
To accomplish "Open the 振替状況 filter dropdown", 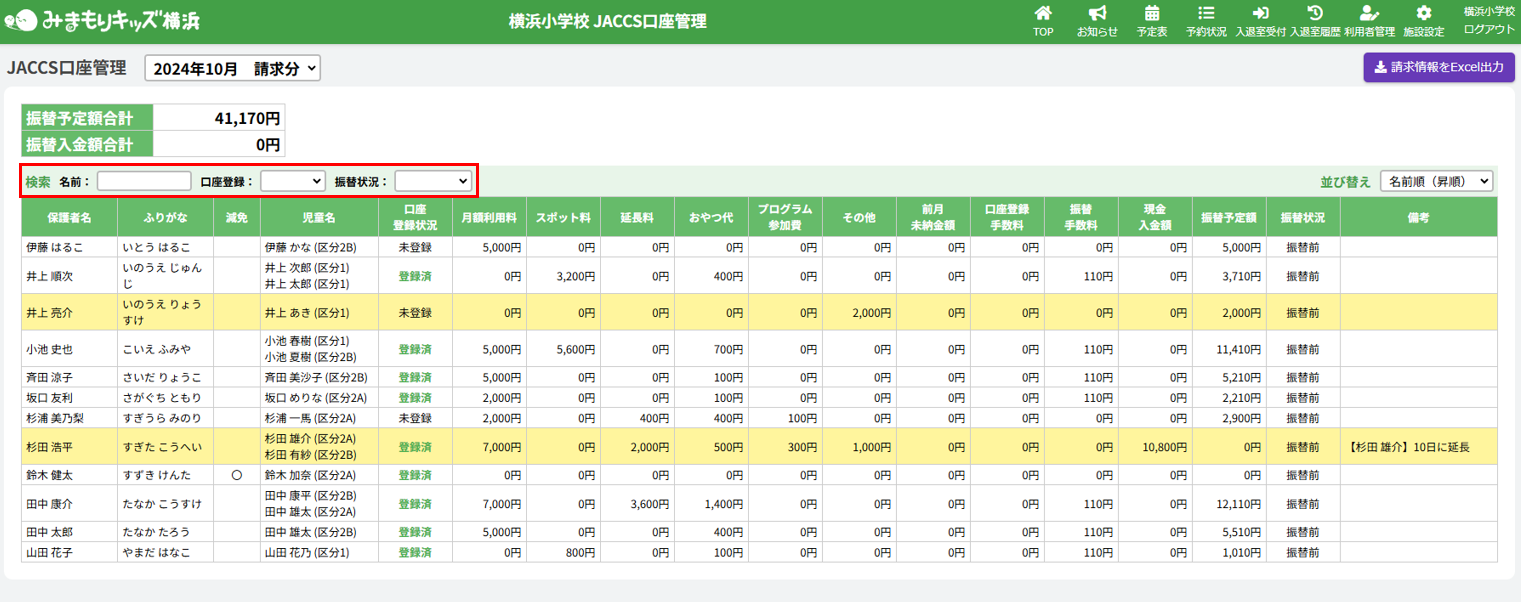I will pos(433,181).
